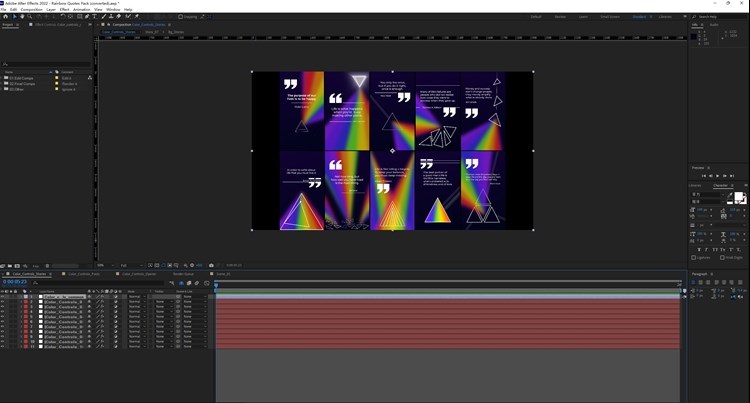Click the Home icon in toolbar
The height and width of the screenshot is (403, 750).
tap(6, 16)
